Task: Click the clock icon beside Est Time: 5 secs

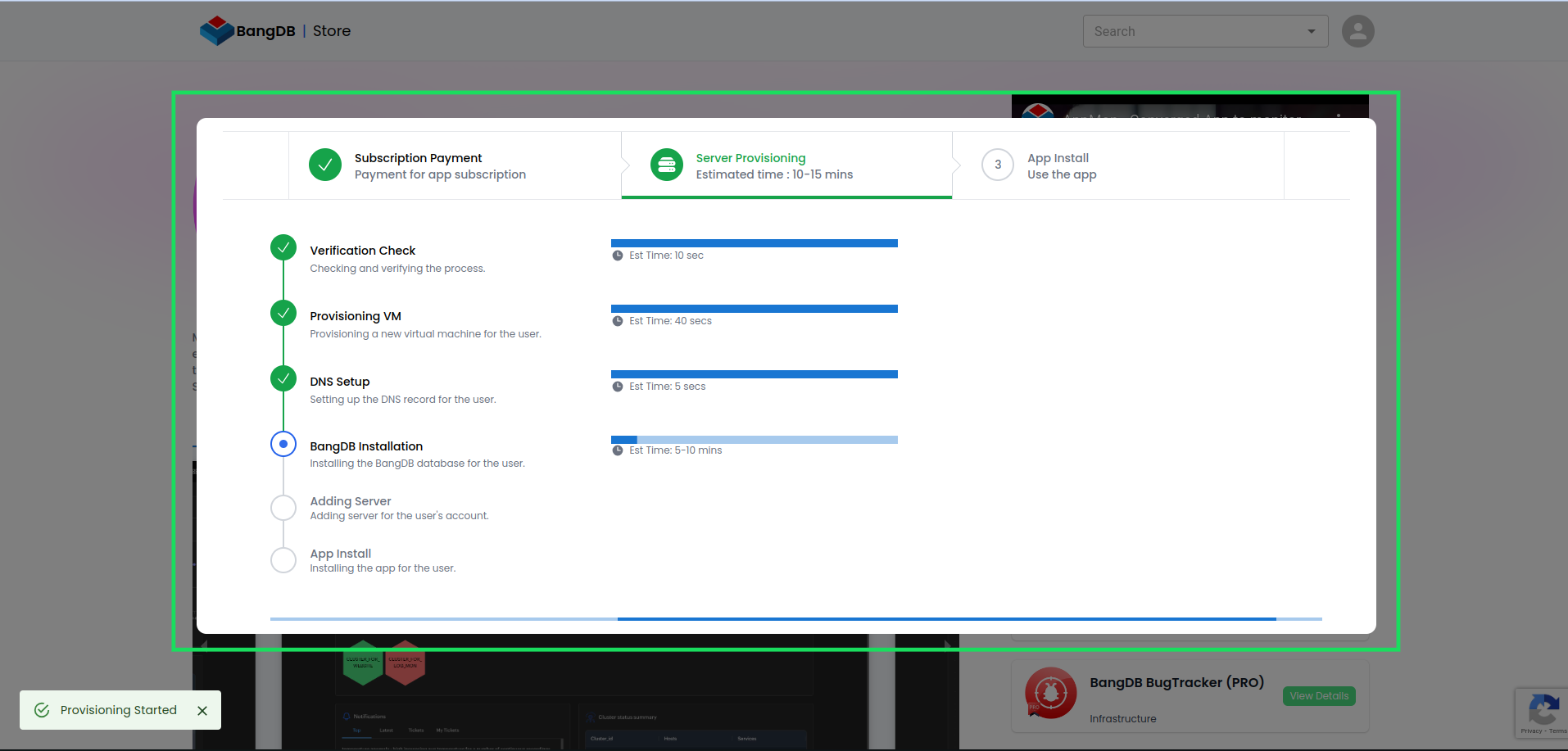Action: [x=618, y=387]
